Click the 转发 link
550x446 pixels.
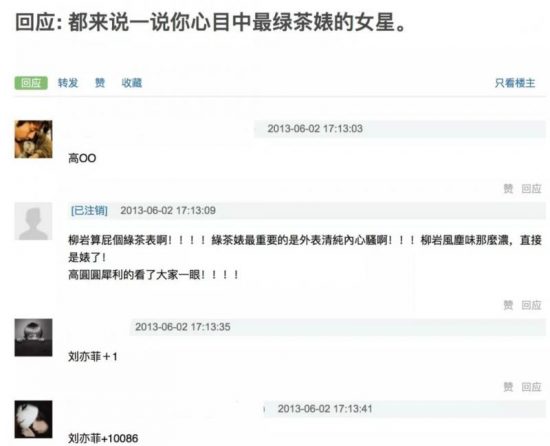point(68,83)
